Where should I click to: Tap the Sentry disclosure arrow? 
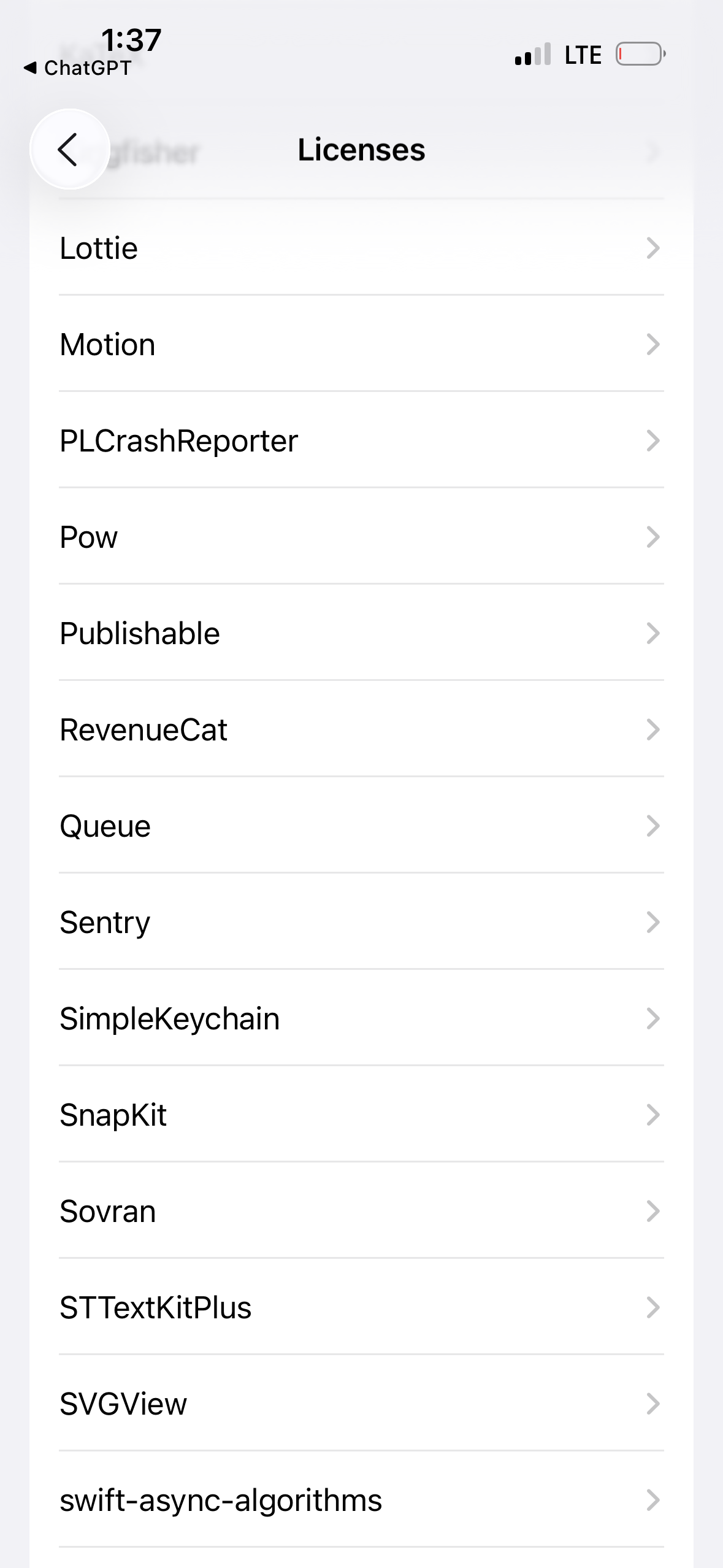[x=653, y=923]
